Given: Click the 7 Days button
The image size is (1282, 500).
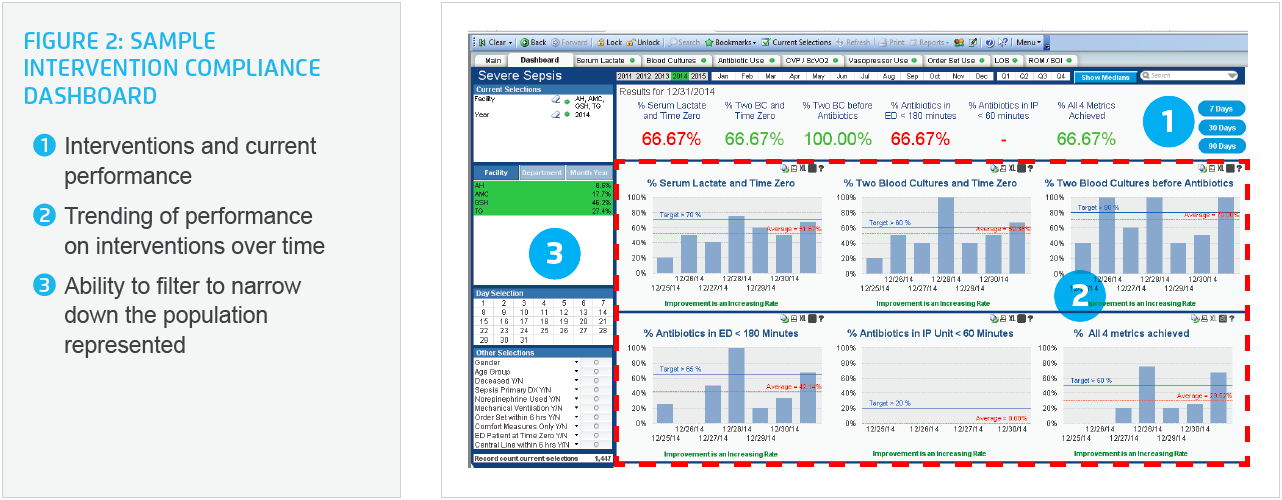Looking at the screenshot, I should [1221, 108].
